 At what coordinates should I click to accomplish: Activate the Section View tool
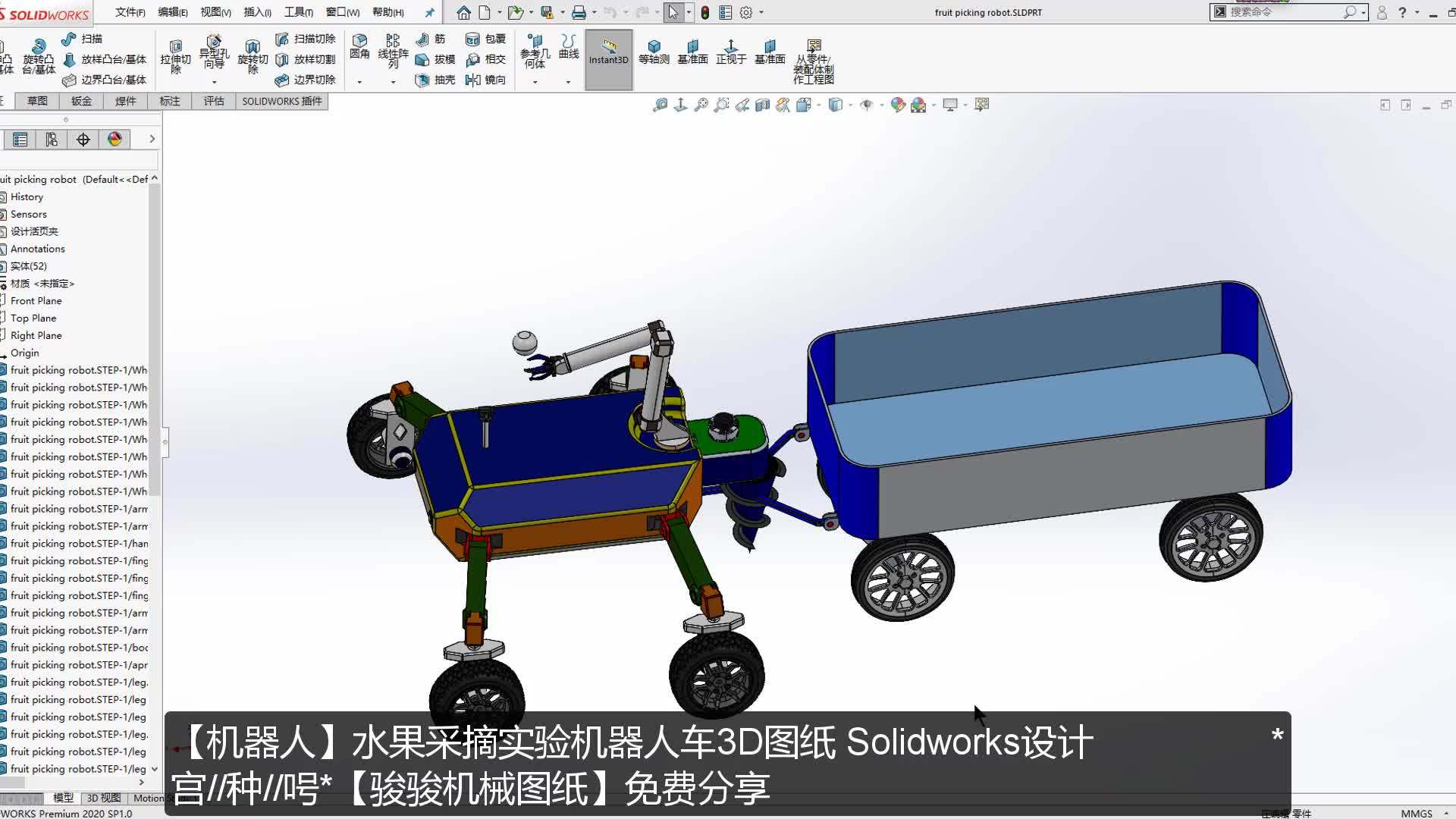coord(762,105)
